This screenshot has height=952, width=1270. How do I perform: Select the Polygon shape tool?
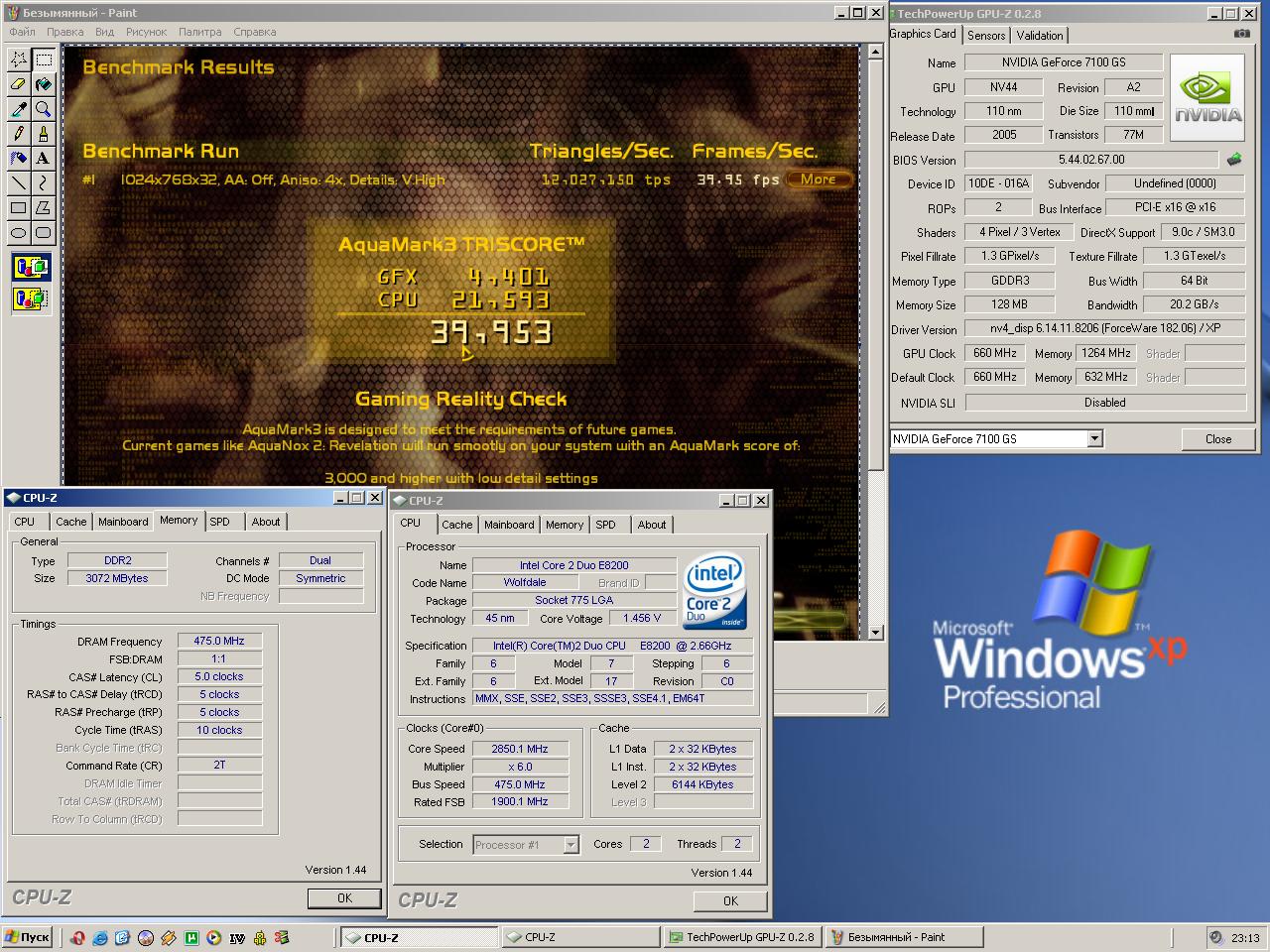(44, 208)
